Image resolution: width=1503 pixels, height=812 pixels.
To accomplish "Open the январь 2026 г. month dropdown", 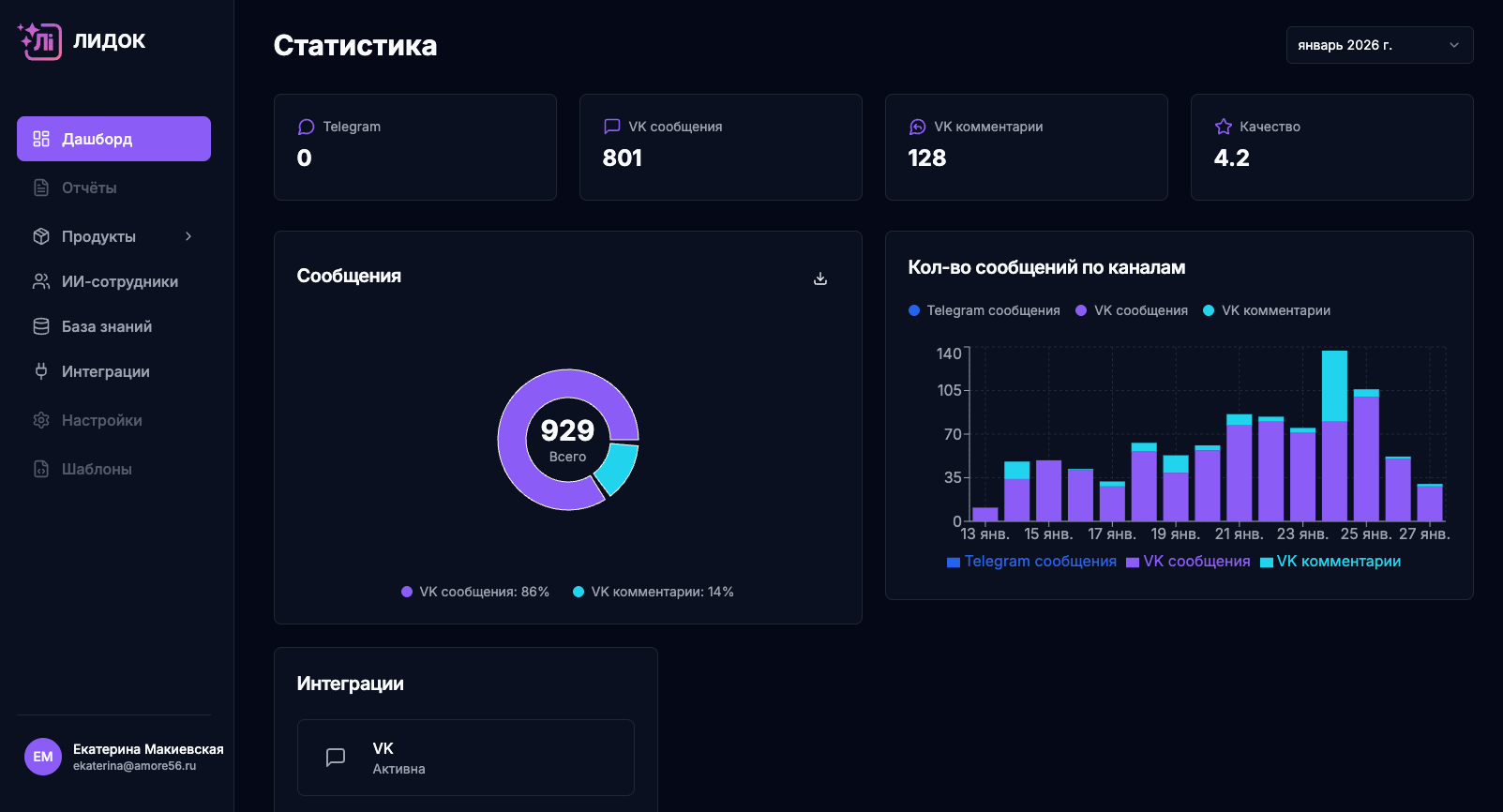I will coord(1378,45).
